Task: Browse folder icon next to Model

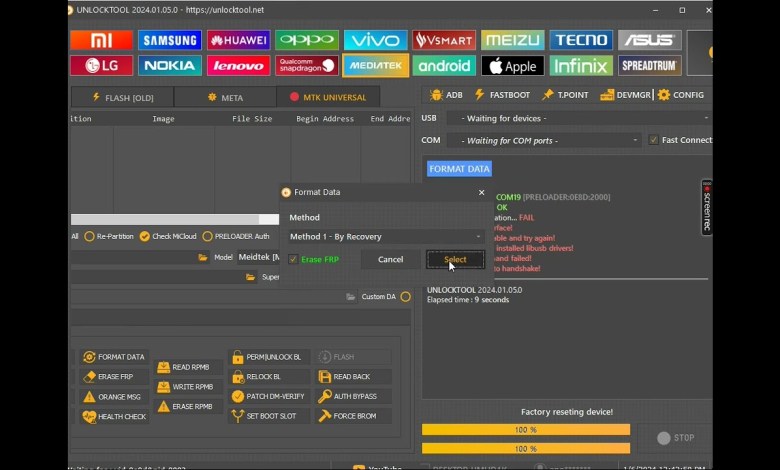Action: (x=203, y=257)
